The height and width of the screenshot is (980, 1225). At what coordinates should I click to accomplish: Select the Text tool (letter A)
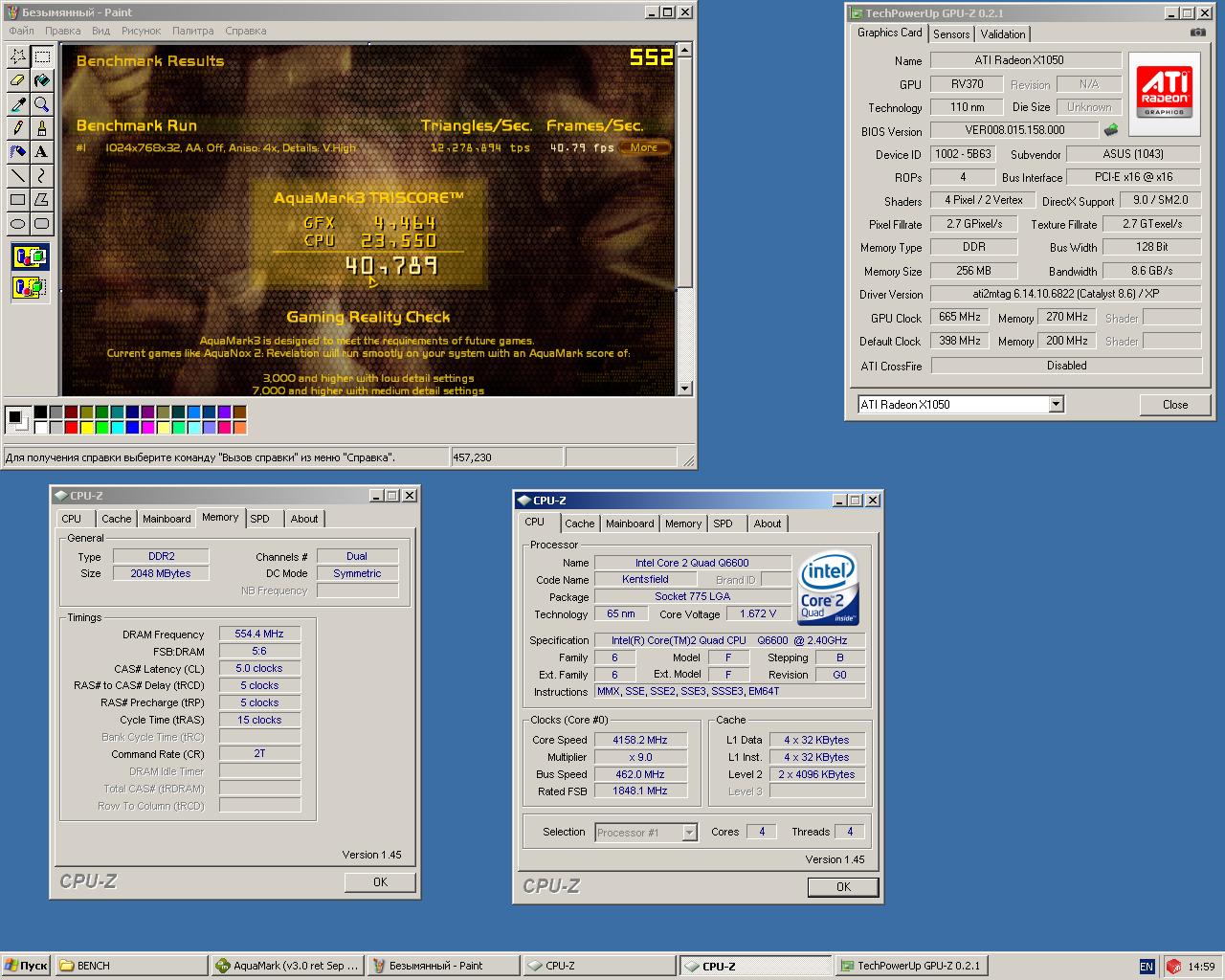click(42, 152)
